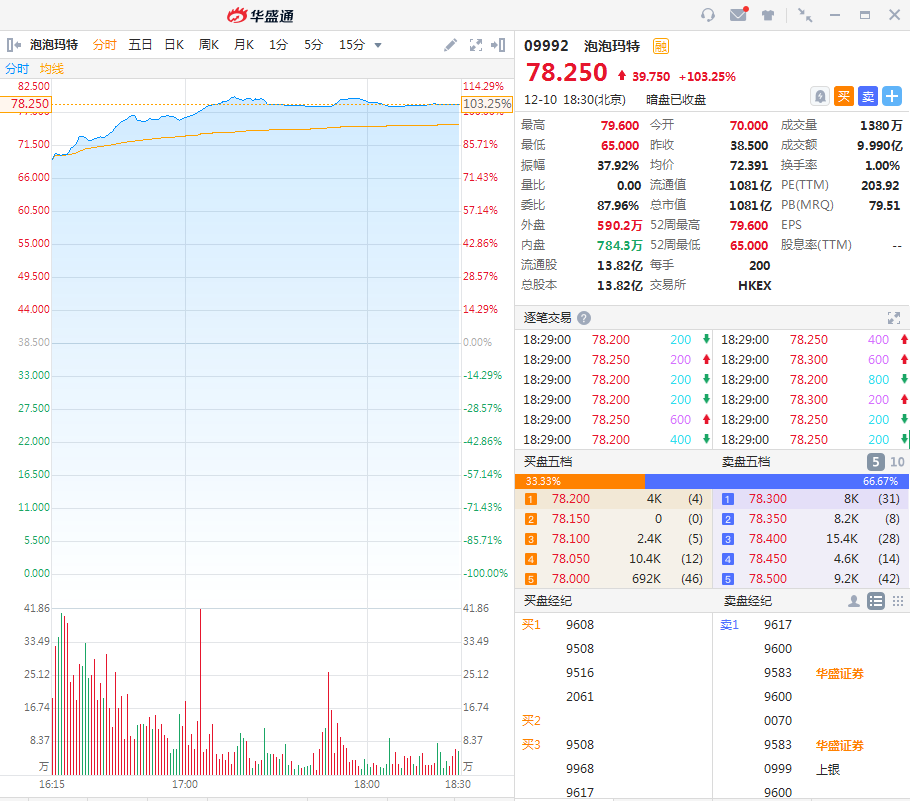Switch to 1分 chart tab
910x801 pixels.
(278, 45)
